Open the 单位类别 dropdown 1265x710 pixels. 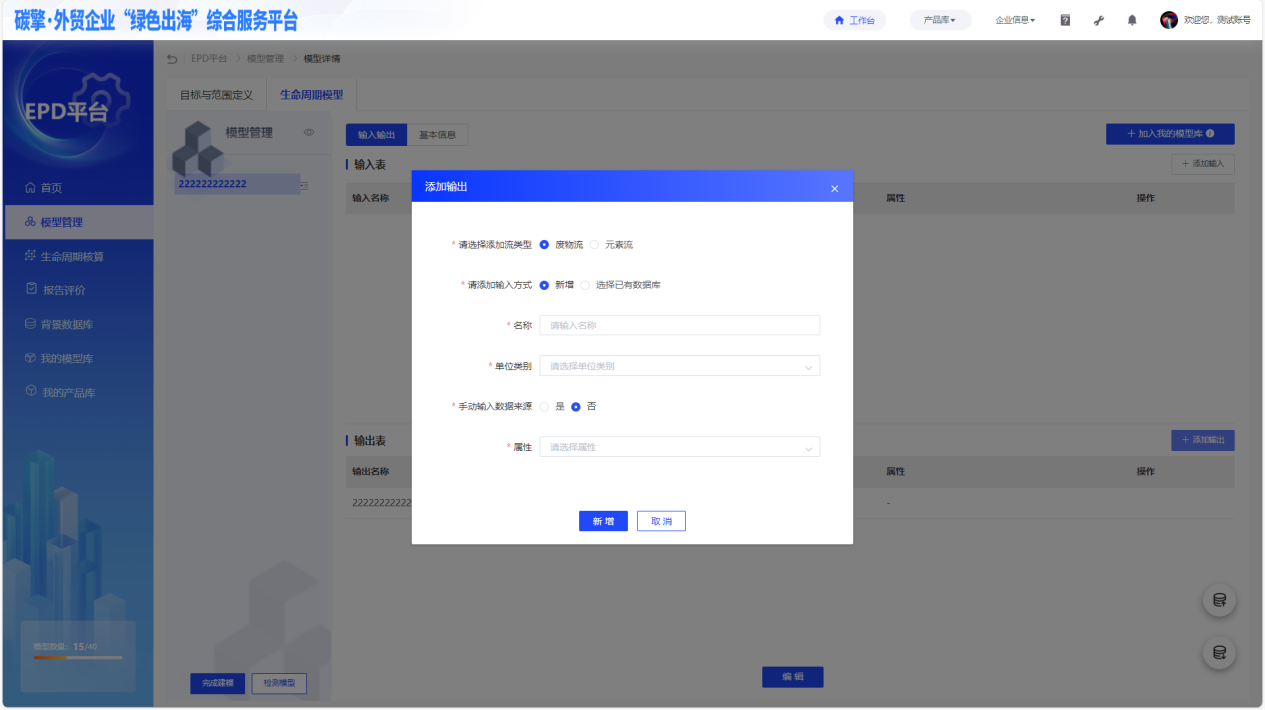[679, 366]
